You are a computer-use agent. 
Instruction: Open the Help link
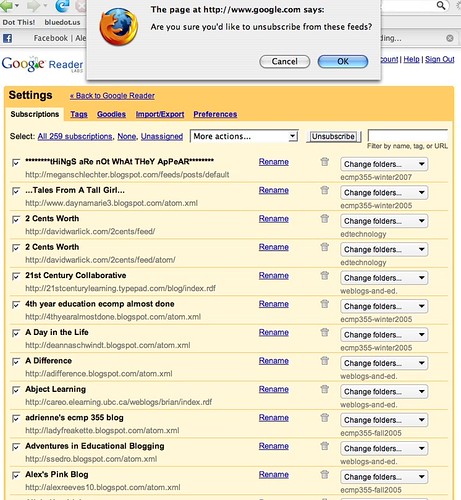(x=411, y=59)
